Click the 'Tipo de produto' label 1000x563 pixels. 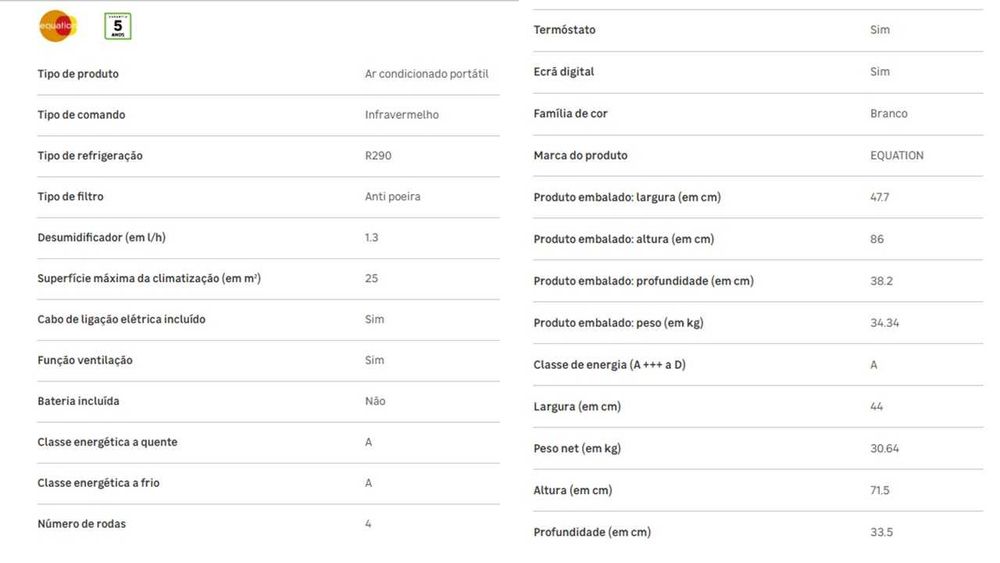tap(78, 74)
